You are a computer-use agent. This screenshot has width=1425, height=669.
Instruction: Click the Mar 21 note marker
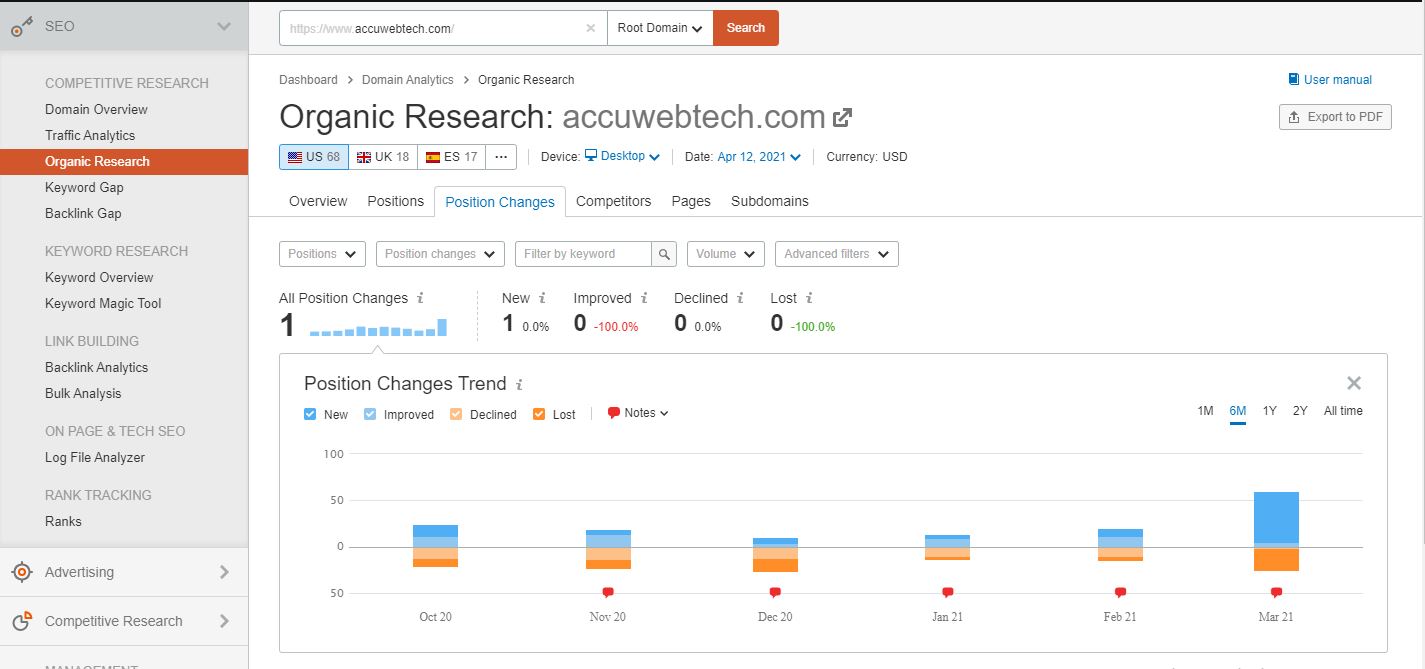(1276, 593)
